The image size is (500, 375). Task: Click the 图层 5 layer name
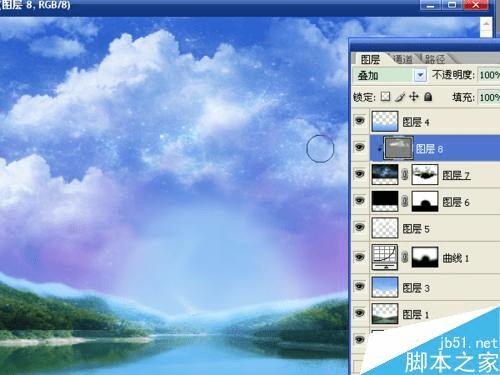pyautogui.click(x=416, y=229)
